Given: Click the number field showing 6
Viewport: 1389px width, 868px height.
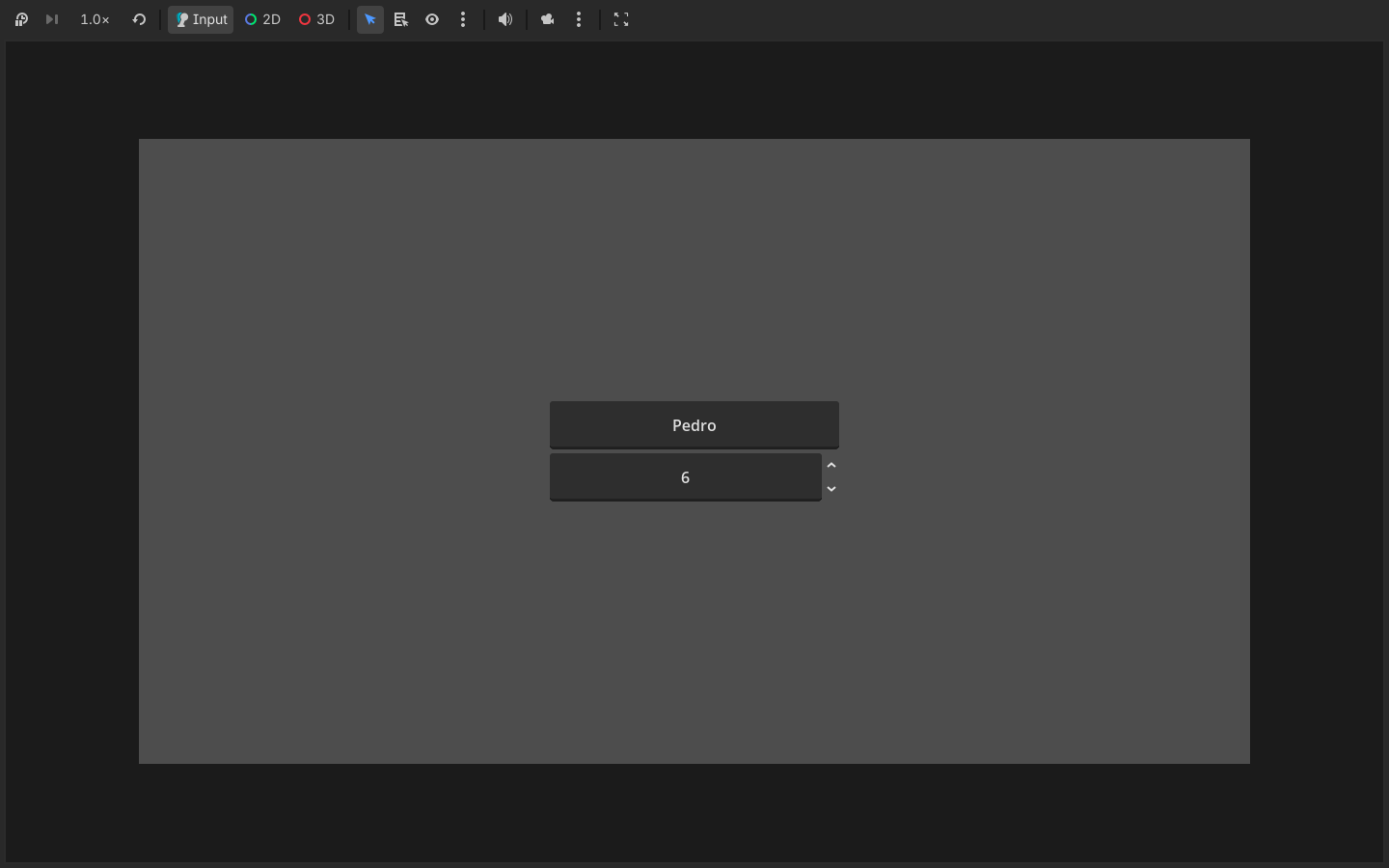Looking at the screenshot, I should (686, 477).
